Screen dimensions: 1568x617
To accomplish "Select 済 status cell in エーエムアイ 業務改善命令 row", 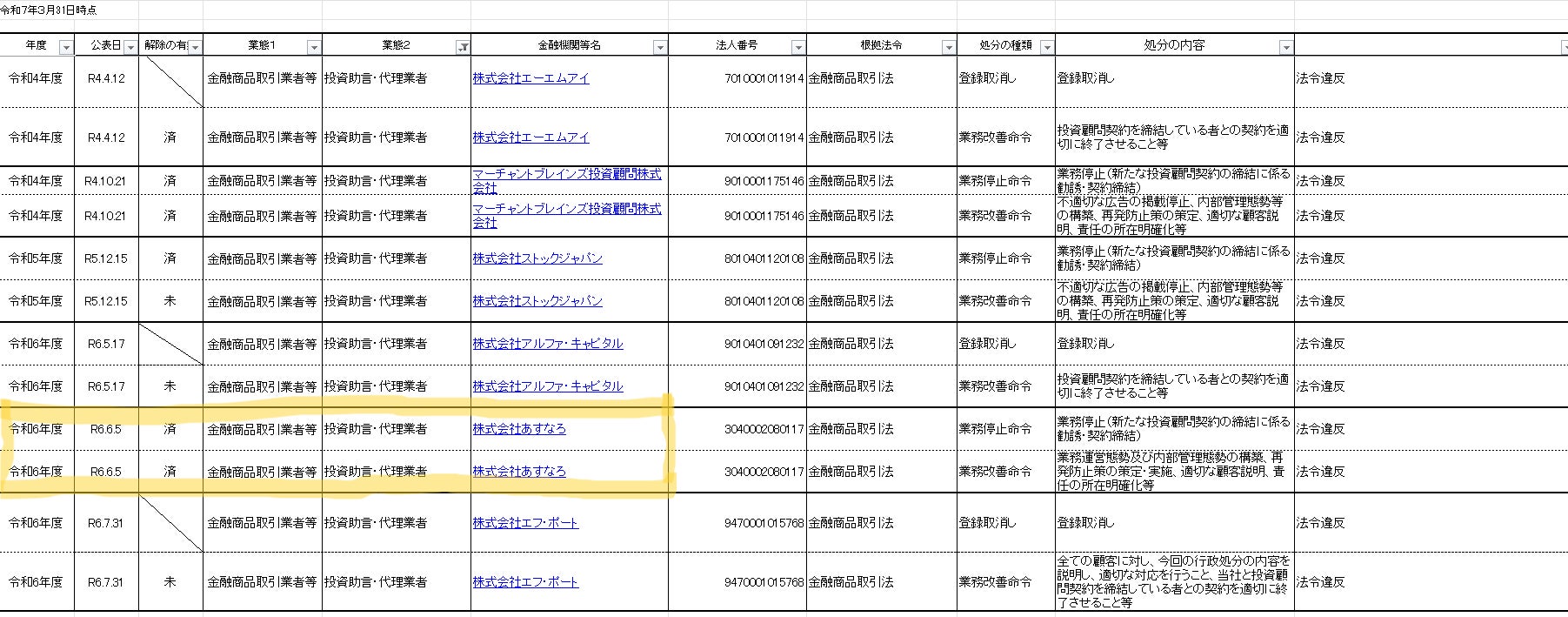I will 170,137.
